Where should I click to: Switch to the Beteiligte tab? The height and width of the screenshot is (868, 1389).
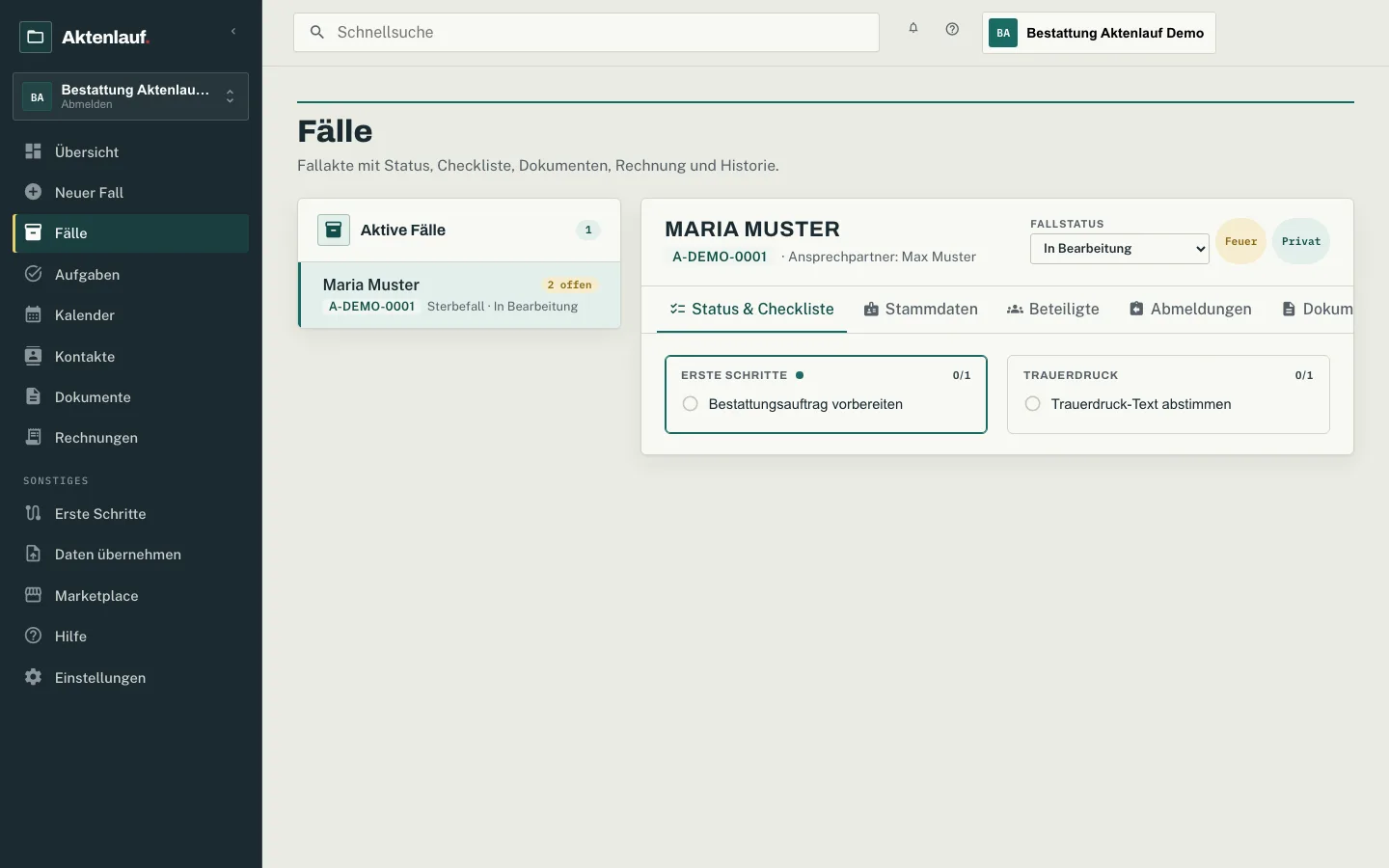tap(1053, 309)
